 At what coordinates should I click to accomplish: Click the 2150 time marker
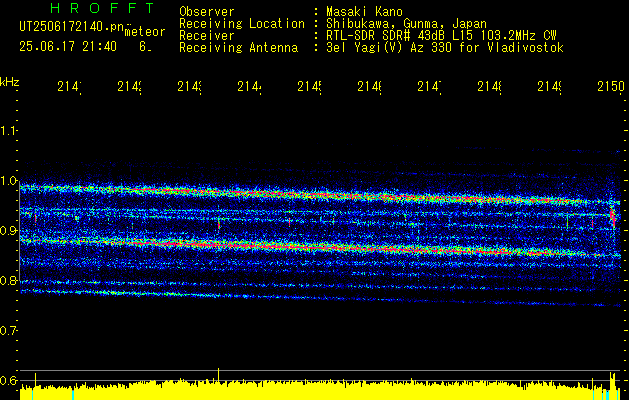(x=611, y=87)
